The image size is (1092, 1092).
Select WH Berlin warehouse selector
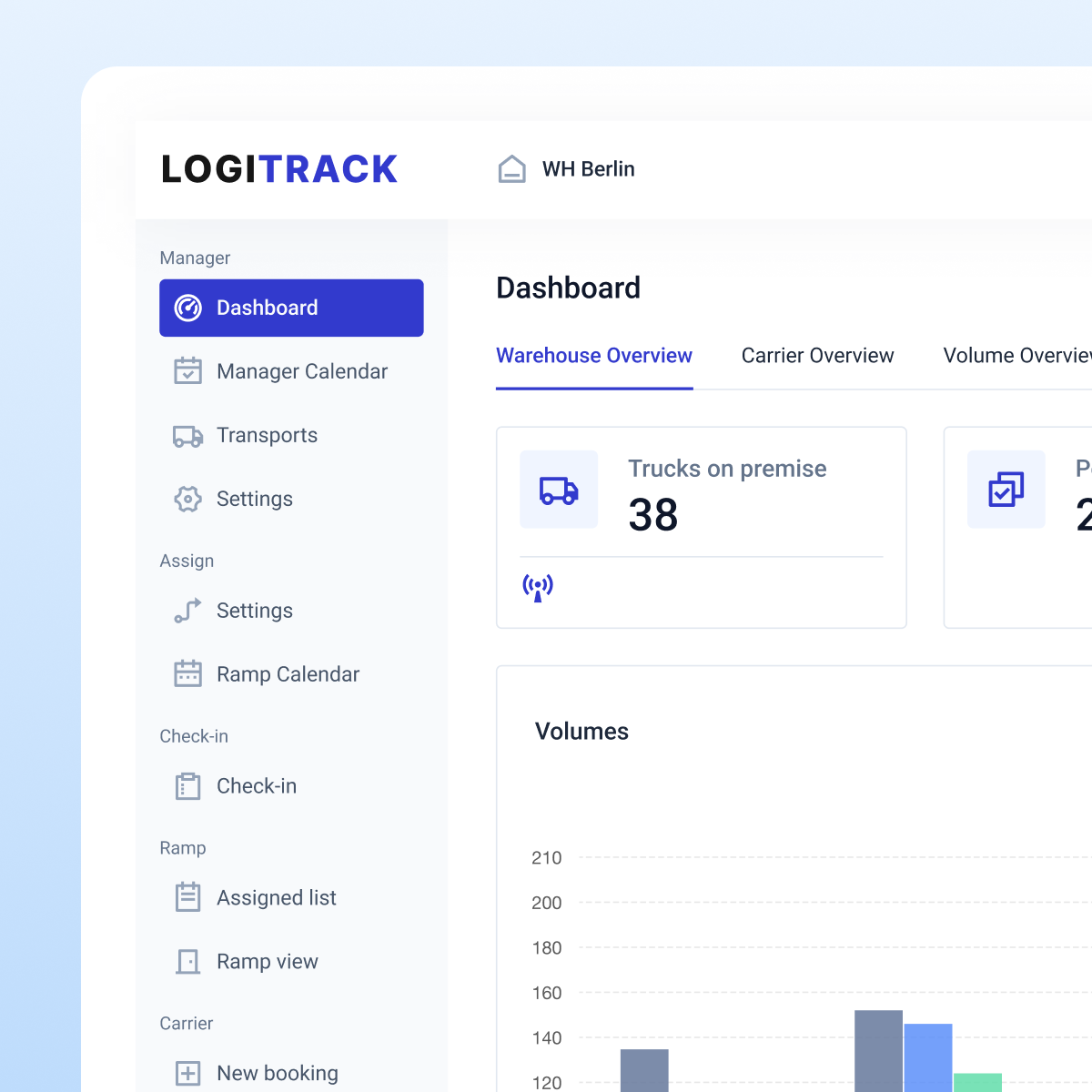[x=566, y=169]
